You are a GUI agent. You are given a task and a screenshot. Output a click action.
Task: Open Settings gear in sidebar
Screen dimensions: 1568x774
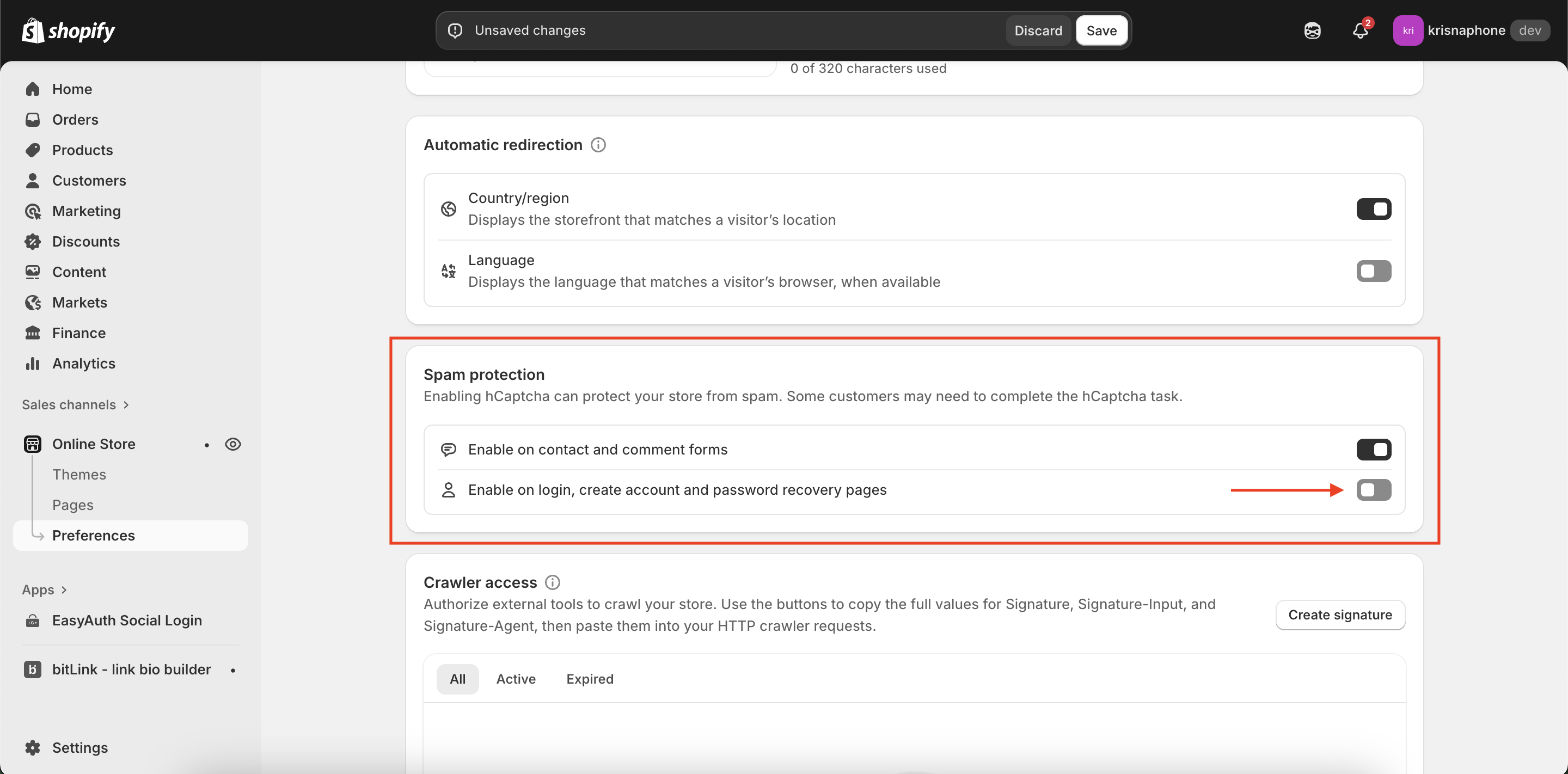(33, 747)
